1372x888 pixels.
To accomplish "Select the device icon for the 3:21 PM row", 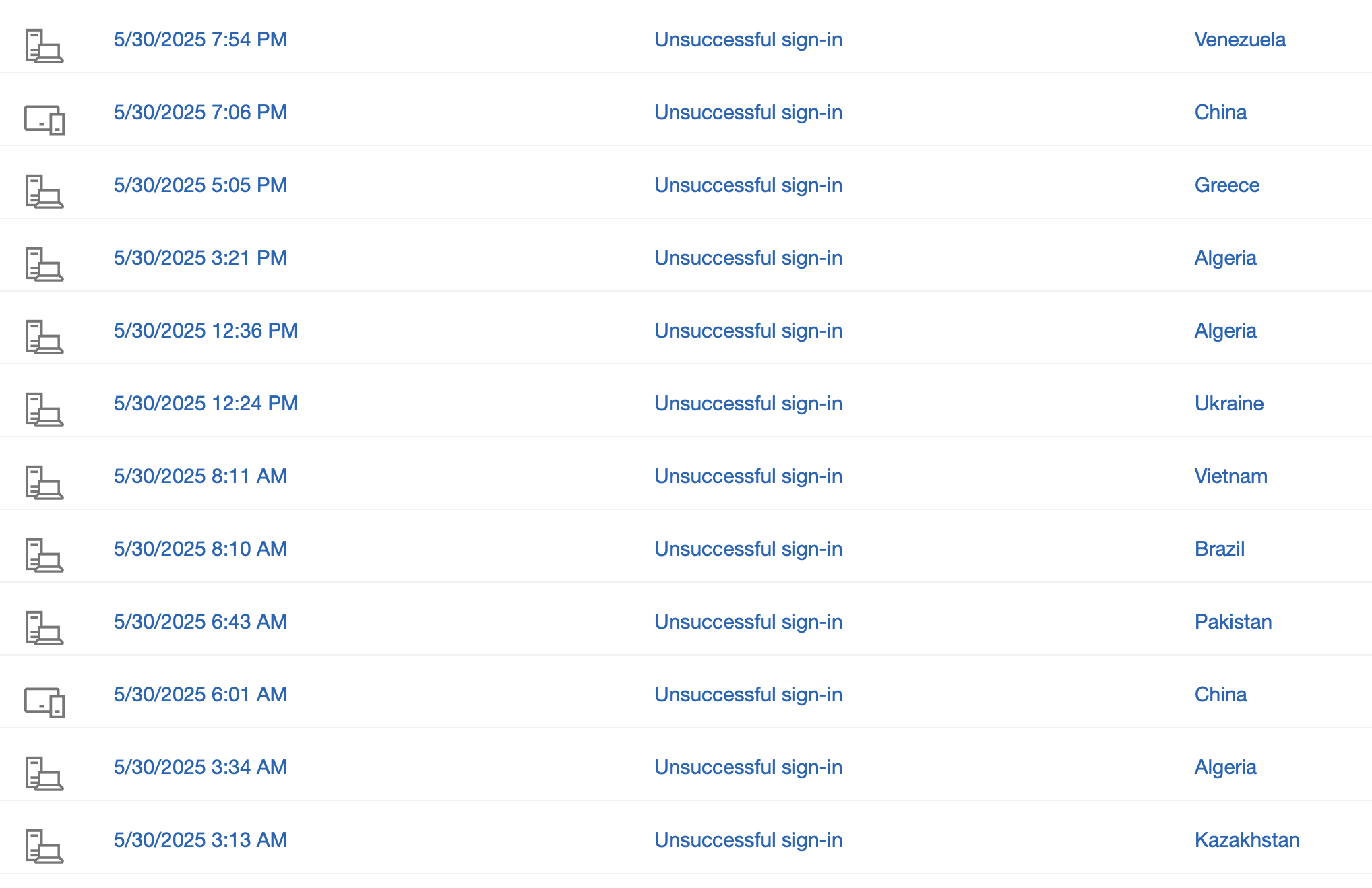I will click(x=44, y=264).
